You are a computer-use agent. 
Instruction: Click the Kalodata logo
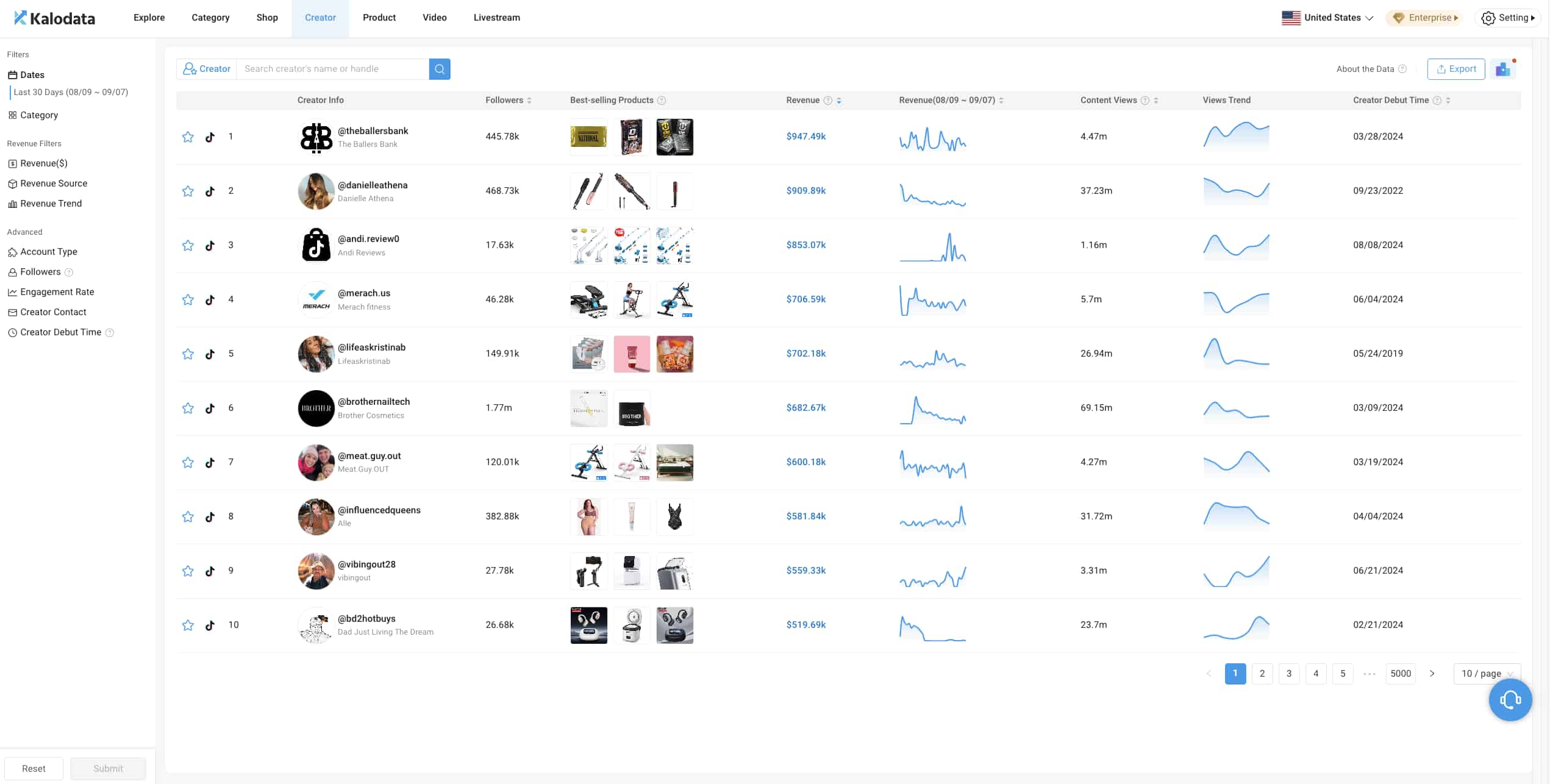[55, 18]
